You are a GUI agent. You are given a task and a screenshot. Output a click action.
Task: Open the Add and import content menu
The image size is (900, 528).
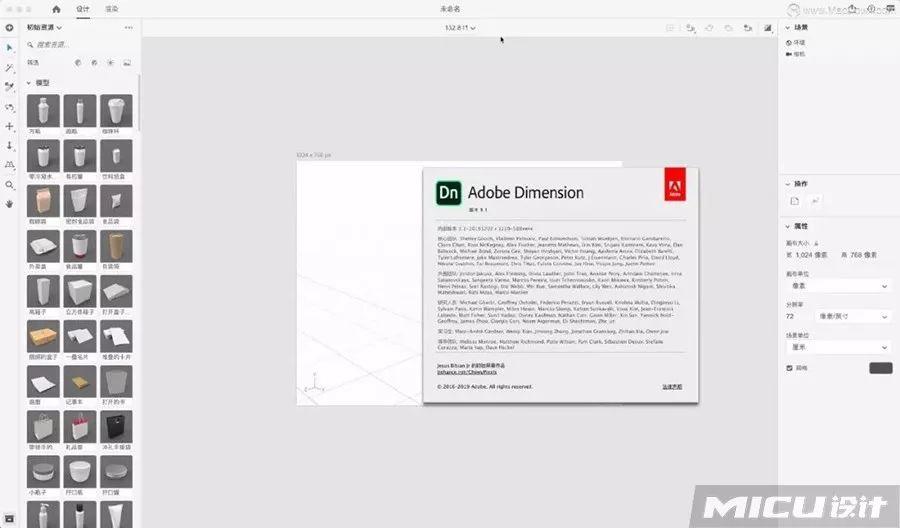[x=9, y=28]
